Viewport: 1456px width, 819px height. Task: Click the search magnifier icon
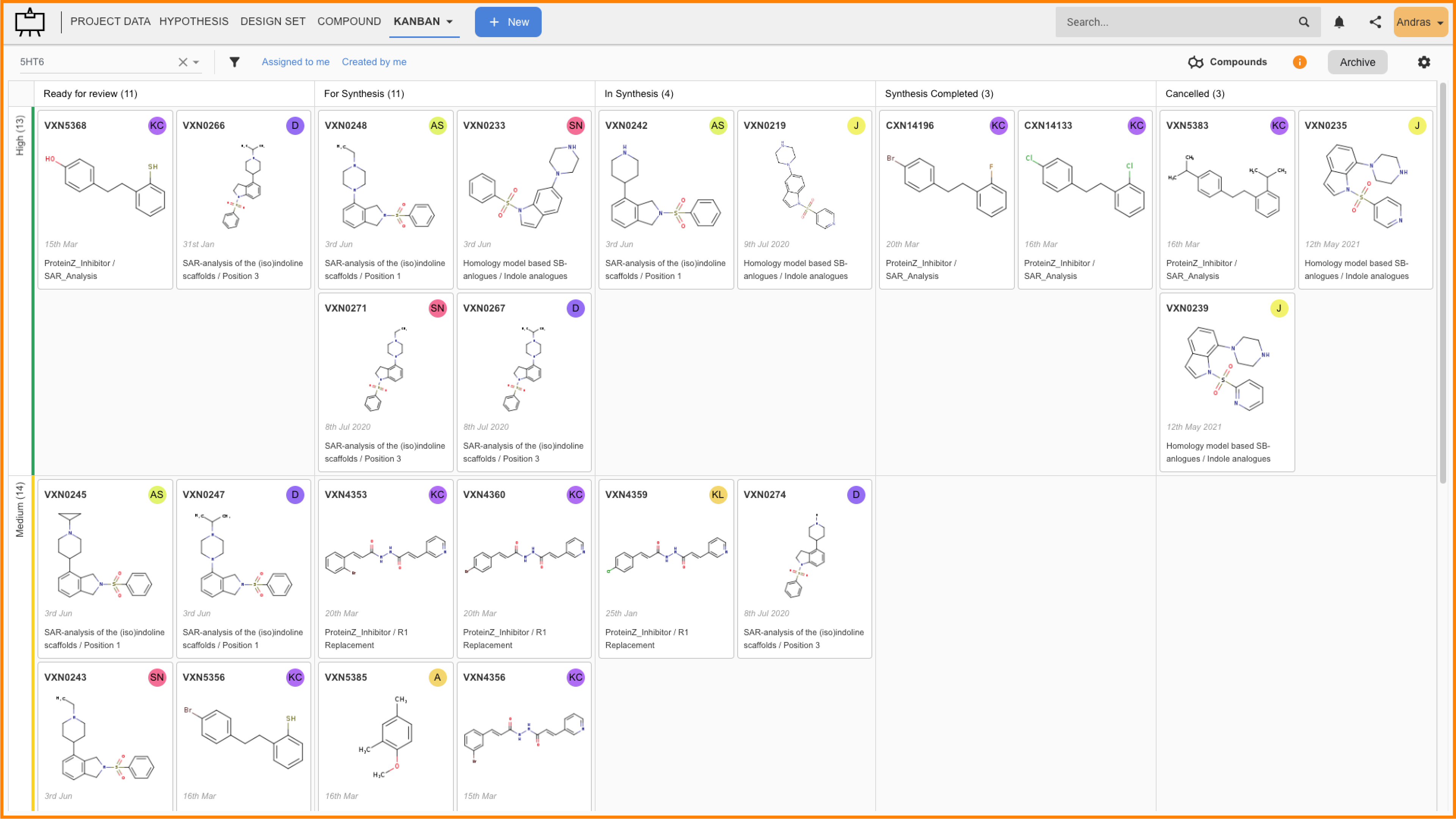1304,22
